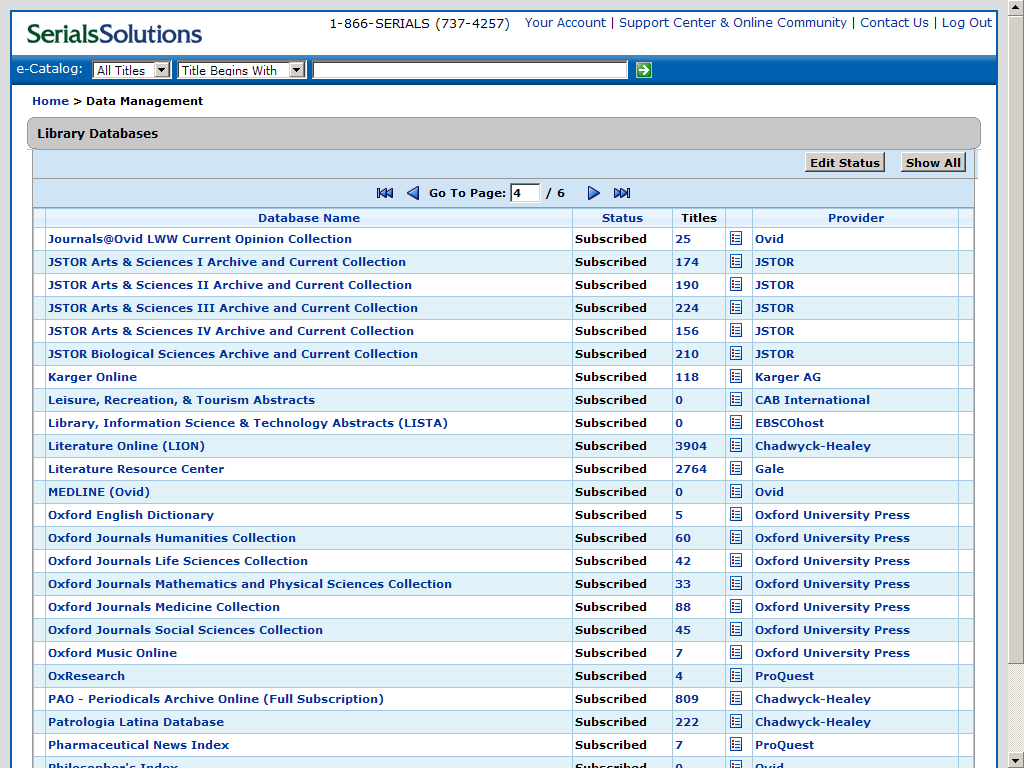Screen dimensions: 1024x768
Task: Open title list icon for Leisure, Recreation, & Tourism Abstracts
Action: coord(736,399)
